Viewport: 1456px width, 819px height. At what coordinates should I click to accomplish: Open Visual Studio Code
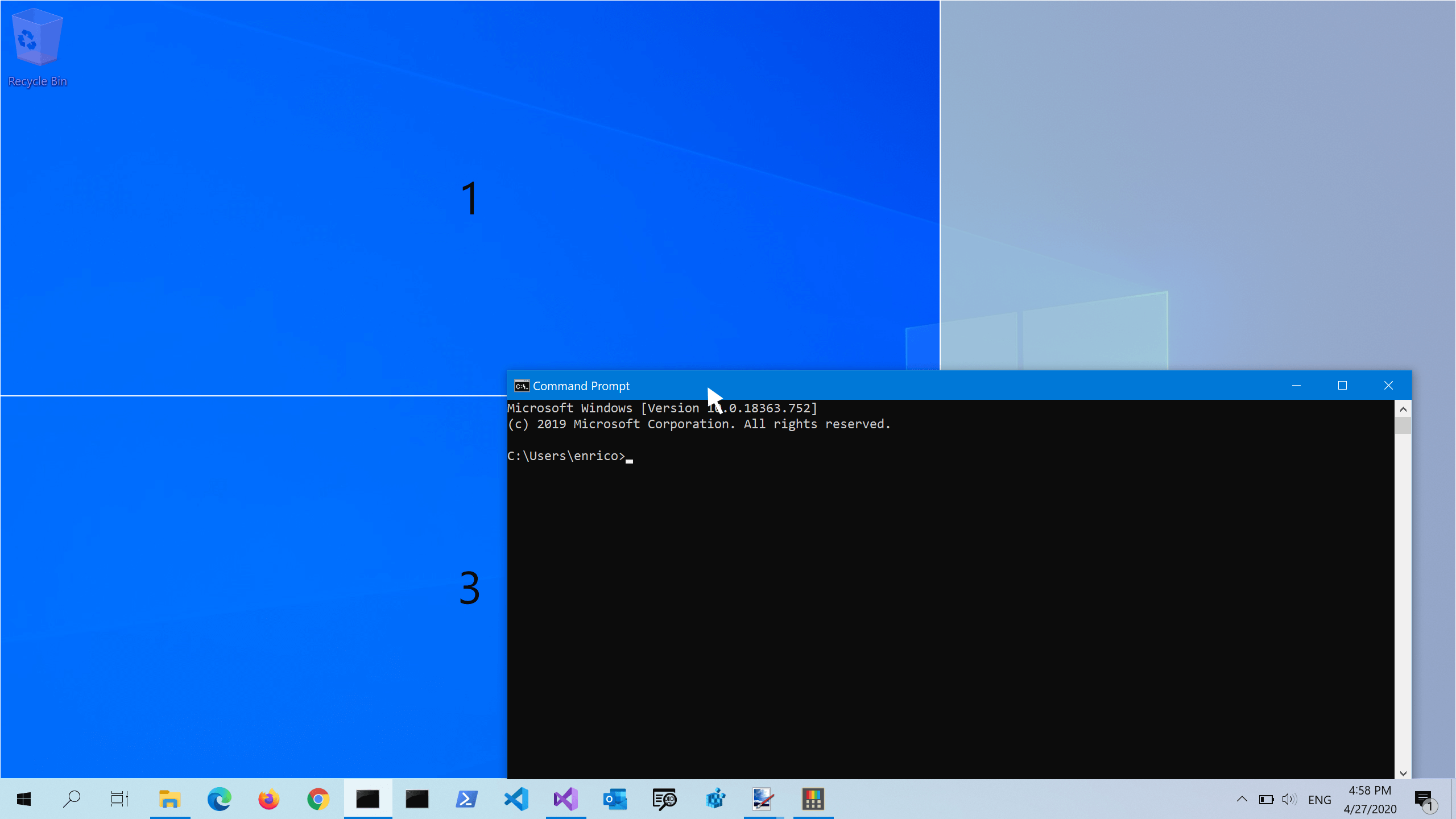(x=516, y=799)
